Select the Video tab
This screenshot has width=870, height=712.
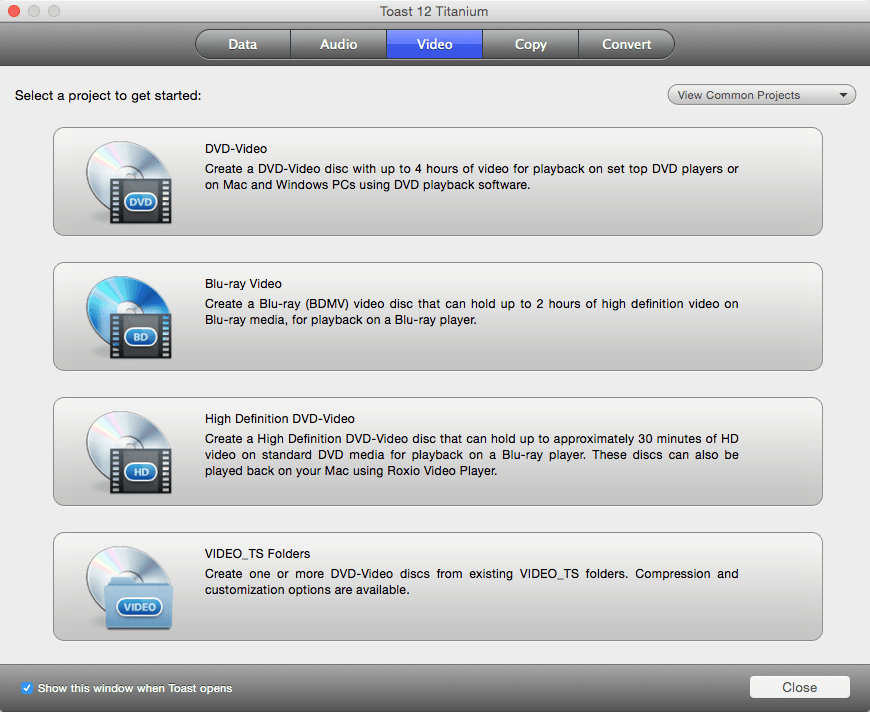[434, 44]
